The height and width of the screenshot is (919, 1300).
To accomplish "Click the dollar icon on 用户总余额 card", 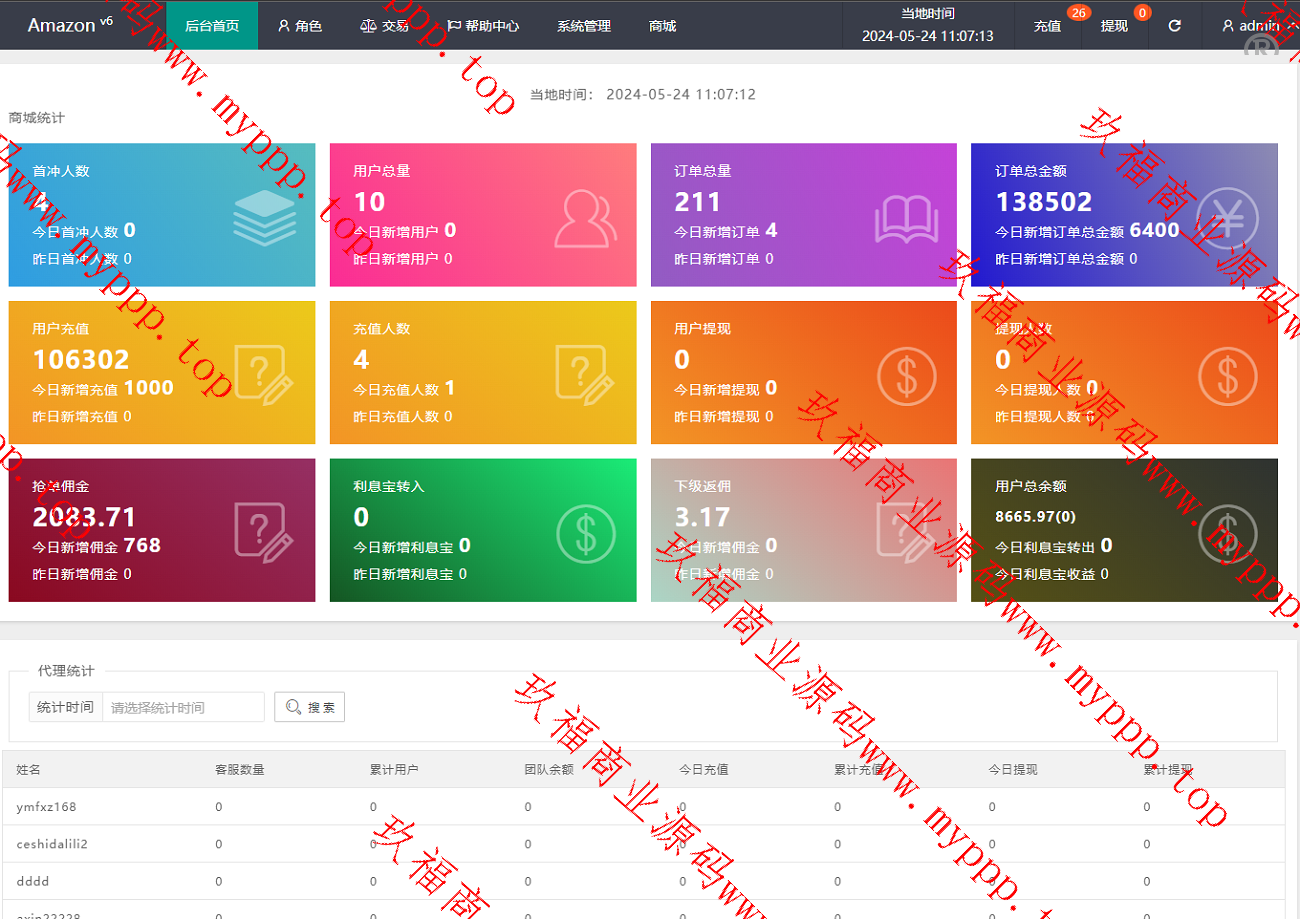I will coord(1227,532).
